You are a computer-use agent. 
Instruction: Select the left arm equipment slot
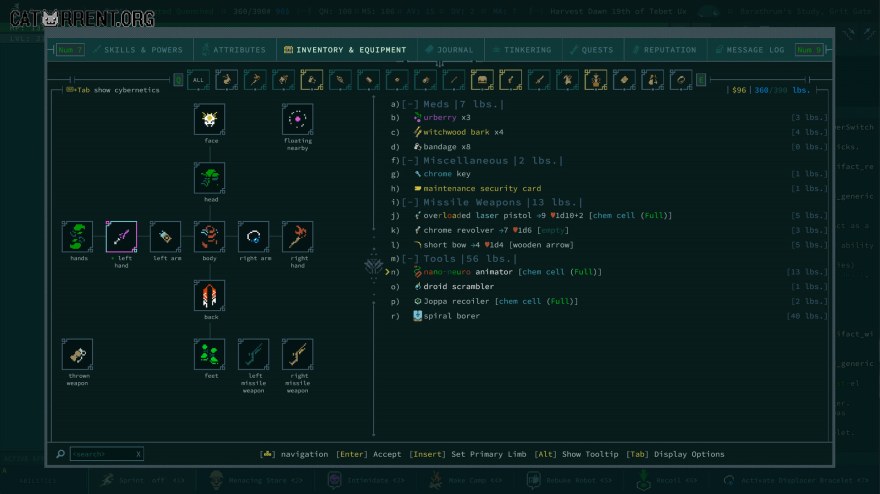point(166,236)
